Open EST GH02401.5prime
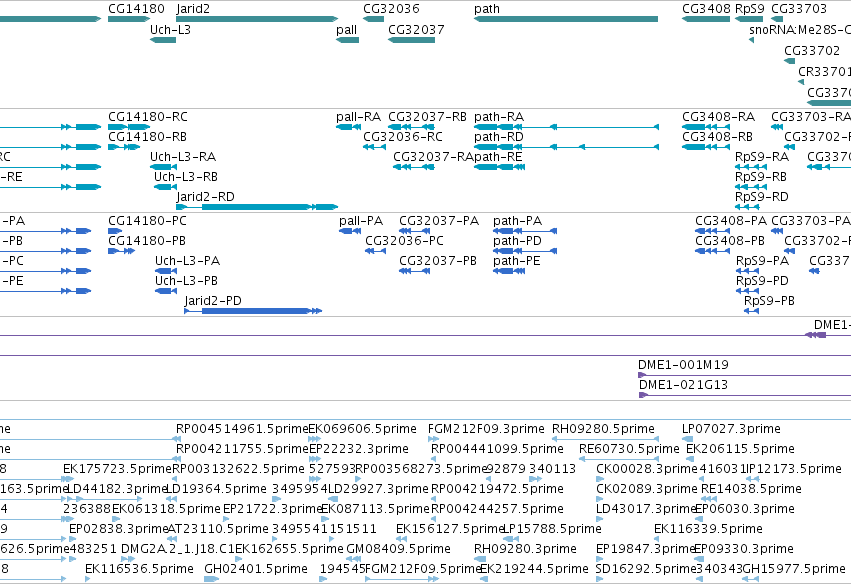Viewport: 851px width, 584px height. point(256,569)
